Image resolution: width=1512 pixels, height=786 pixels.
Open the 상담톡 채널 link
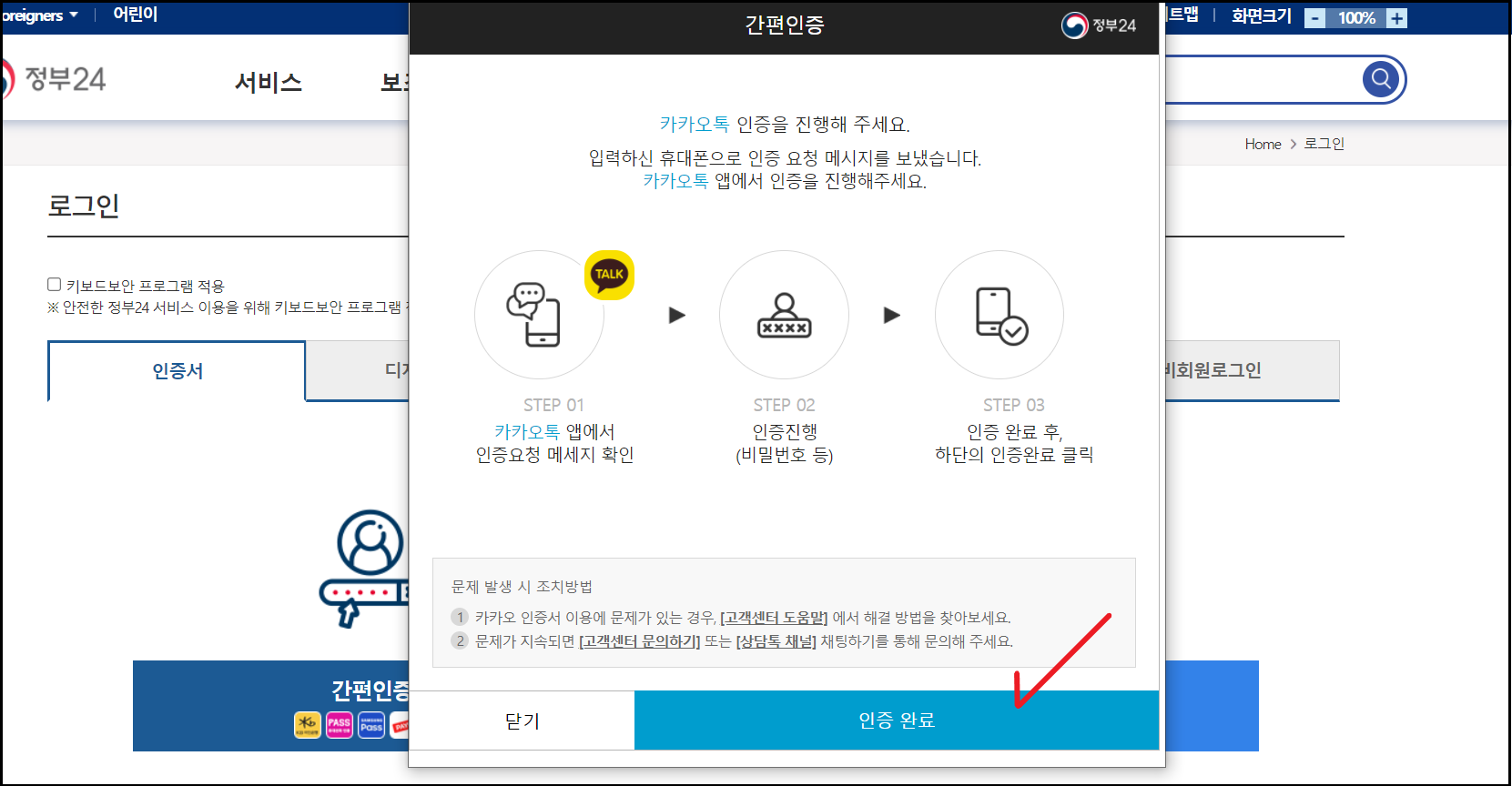coord(776,641)
